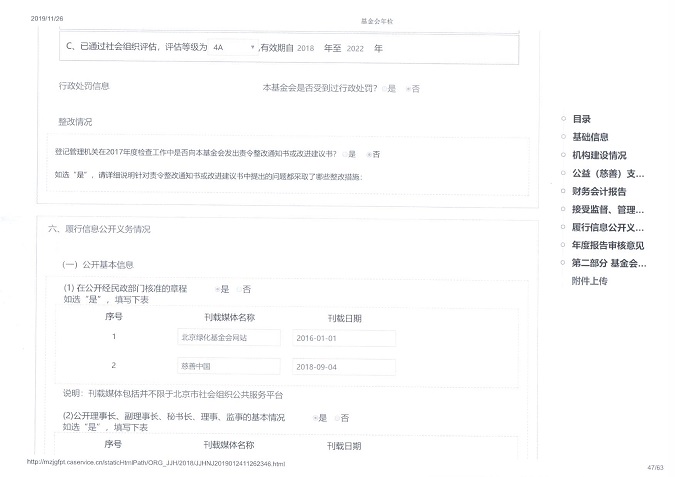Select 否 for 公开经民政部门核准的章程
The width and height of the screenshot is (675, 477).
(239, 289)
